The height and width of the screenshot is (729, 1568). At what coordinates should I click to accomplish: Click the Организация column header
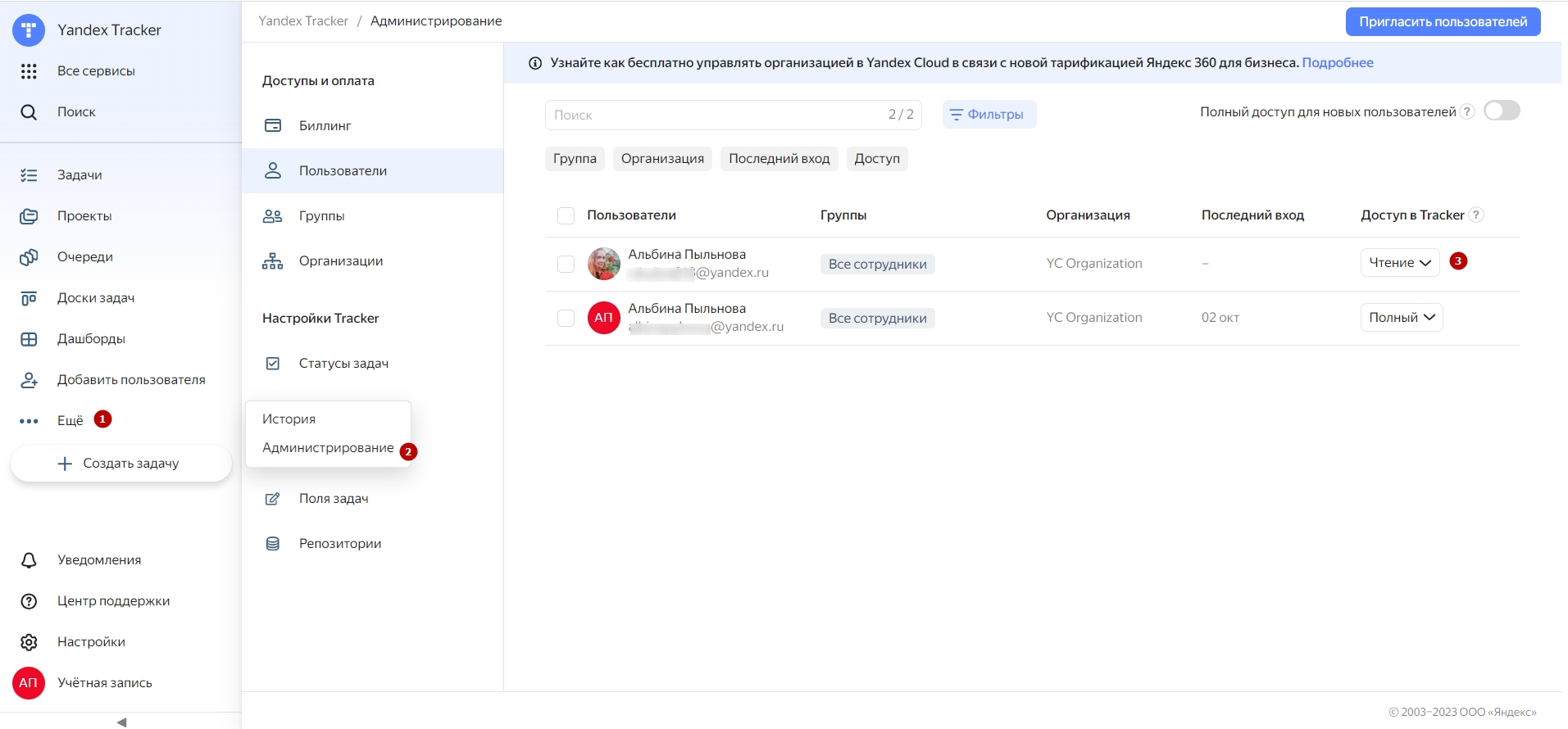(1088, 215)
